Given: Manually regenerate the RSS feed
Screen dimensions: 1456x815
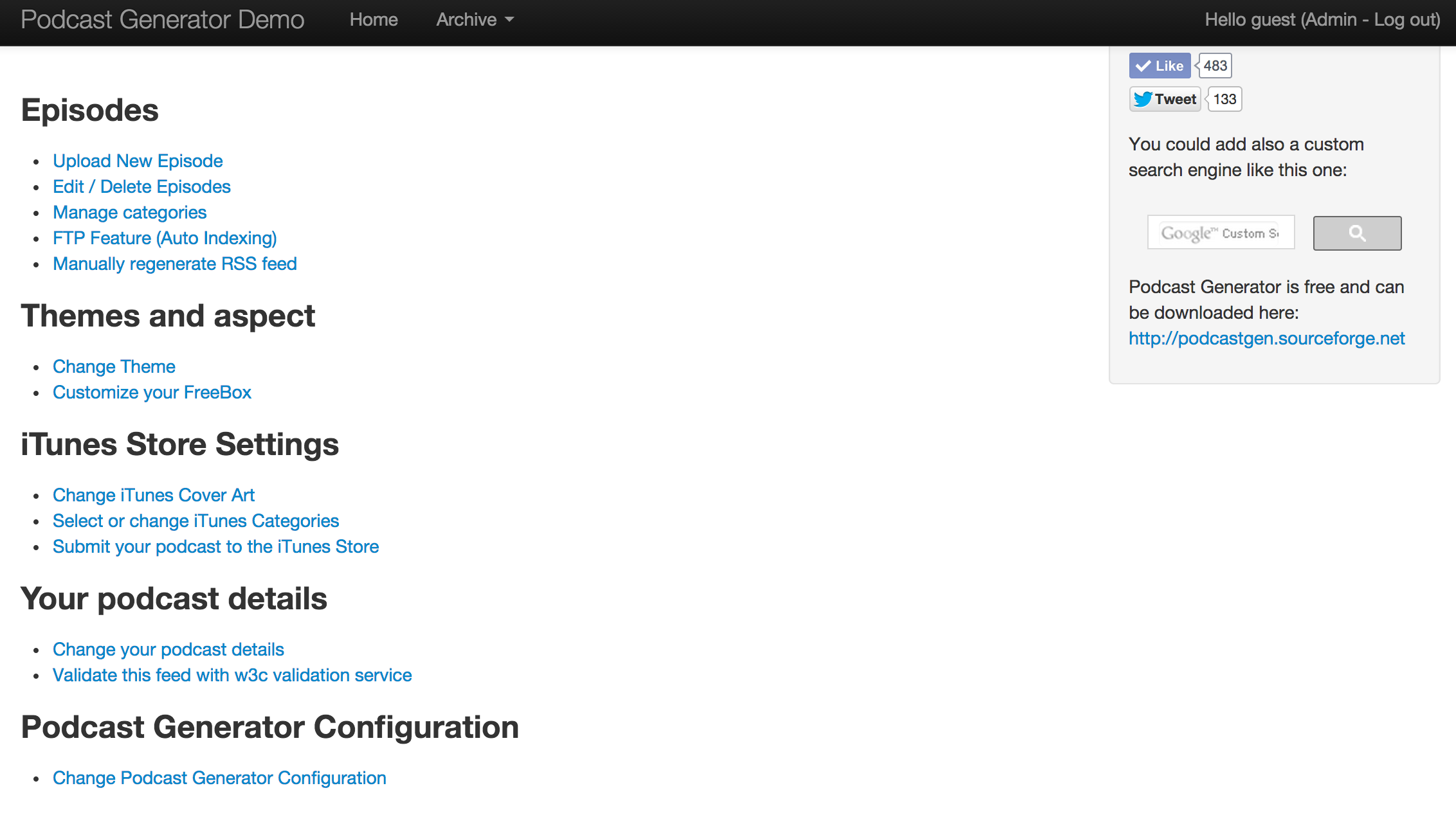Looking at the screenshot, I should coord(174,264).
